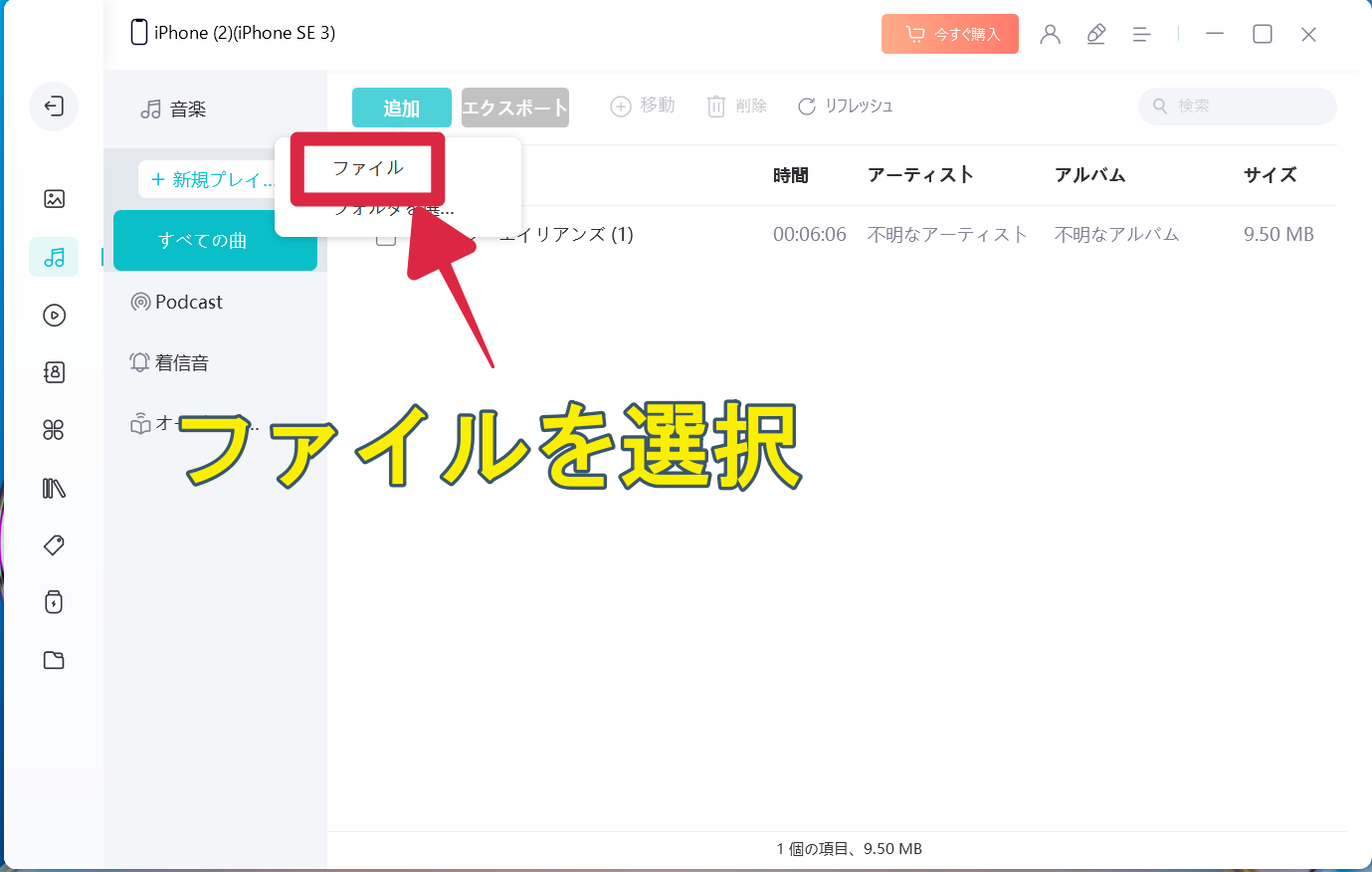This screenshot has height=872, width=1372.
Task: Open the Photos section in sidebar
Action: pos(54,199)
